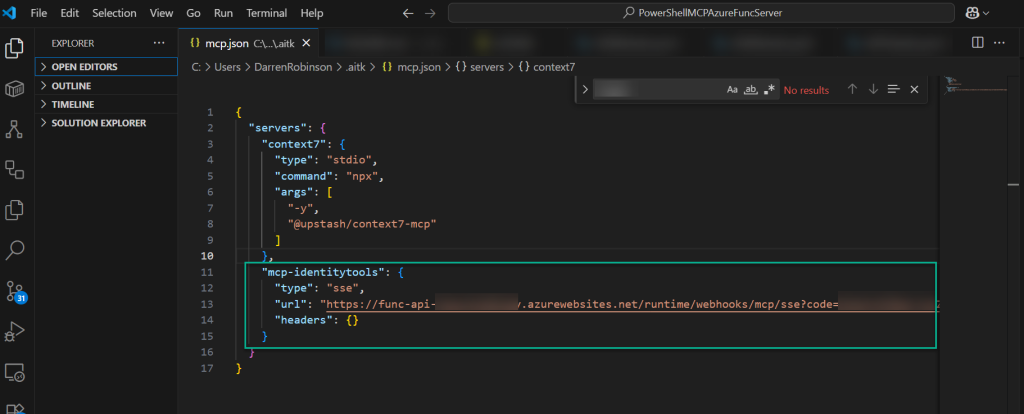
Task: Click the Copilot icon in title bar
Action: [x=971, y=13]
